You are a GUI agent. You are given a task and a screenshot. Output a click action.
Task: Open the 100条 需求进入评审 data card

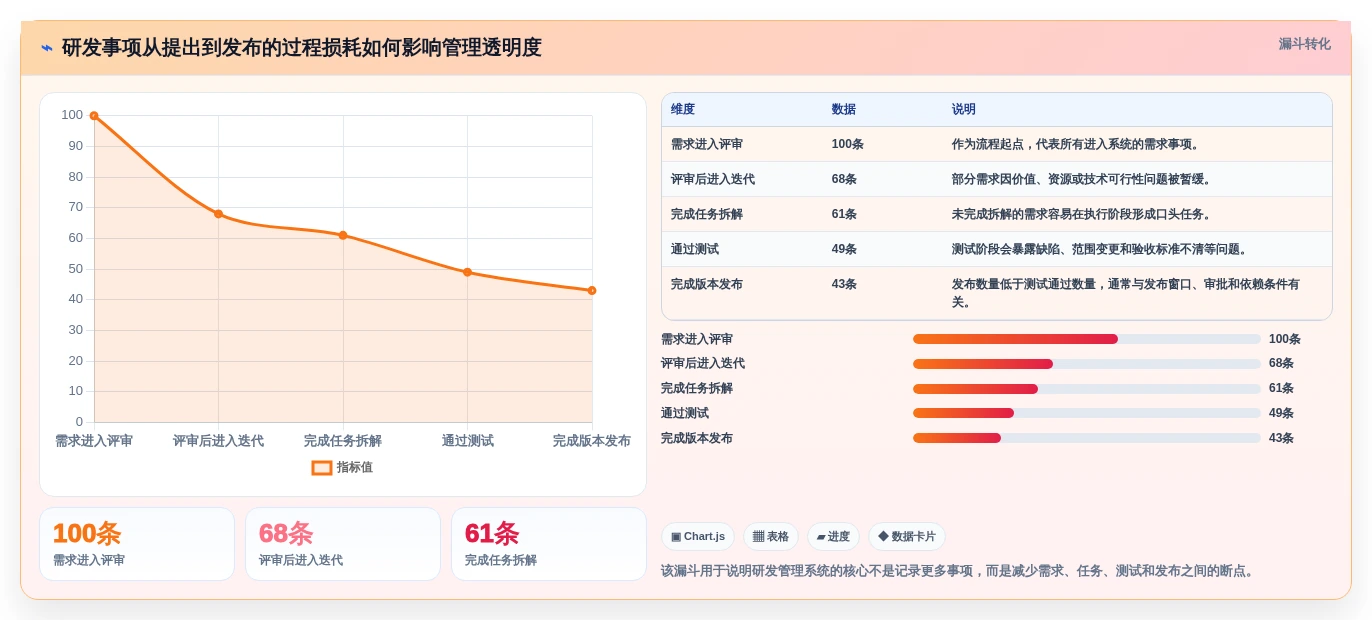pyautogui.click(x=137, y=544)
